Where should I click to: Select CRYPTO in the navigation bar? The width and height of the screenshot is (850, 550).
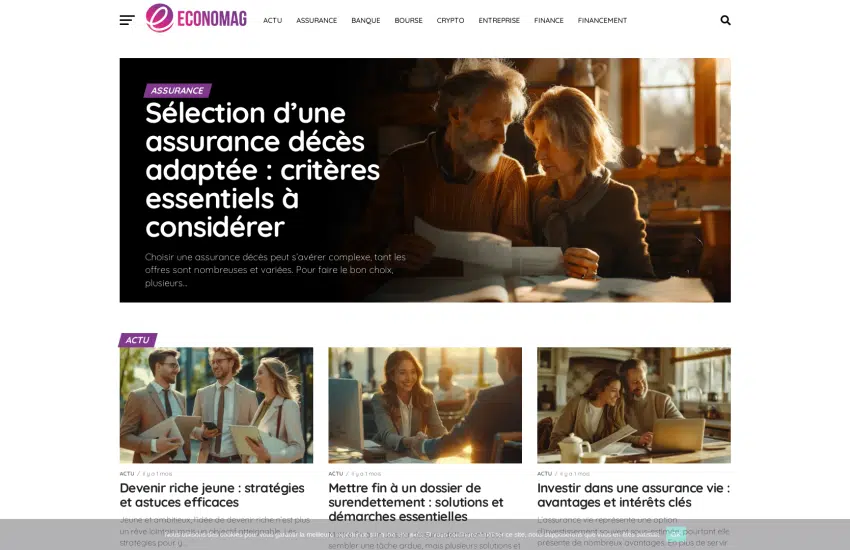(x=450, y=21)
